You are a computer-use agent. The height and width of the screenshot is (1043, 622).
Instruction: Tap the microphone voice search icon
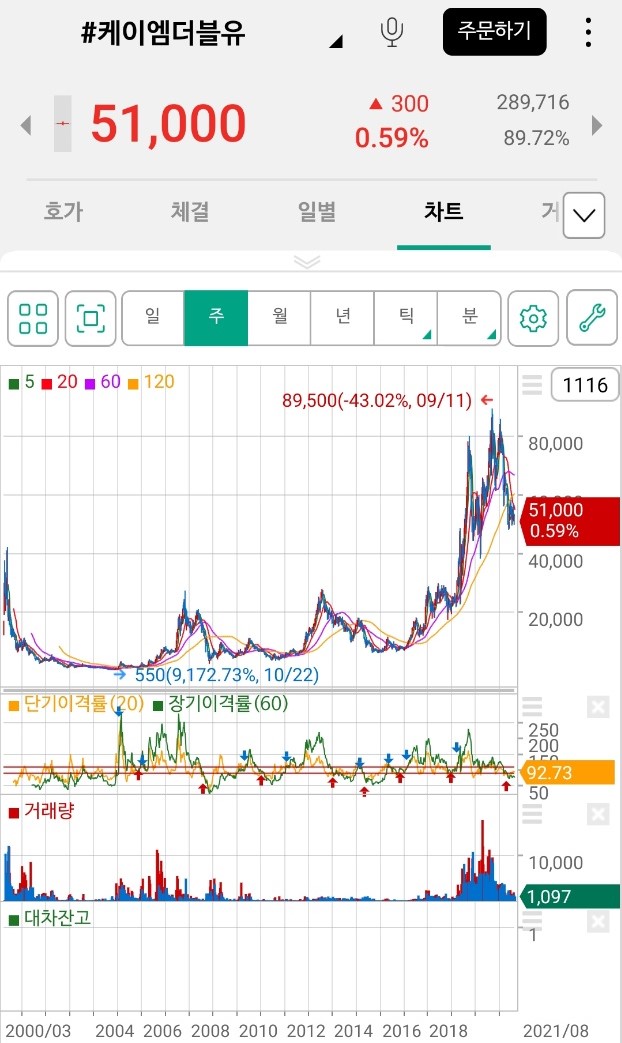[392, 32]
